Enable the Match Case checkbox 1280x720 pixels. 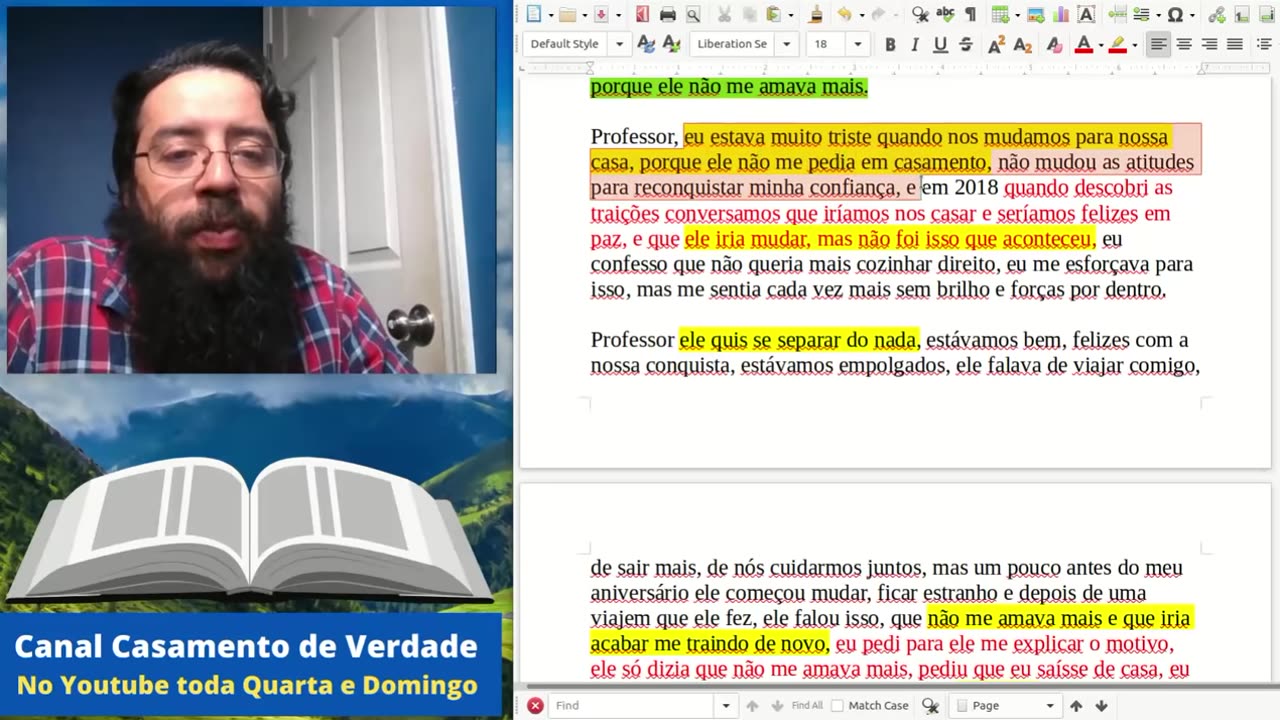tap(838, 706)
